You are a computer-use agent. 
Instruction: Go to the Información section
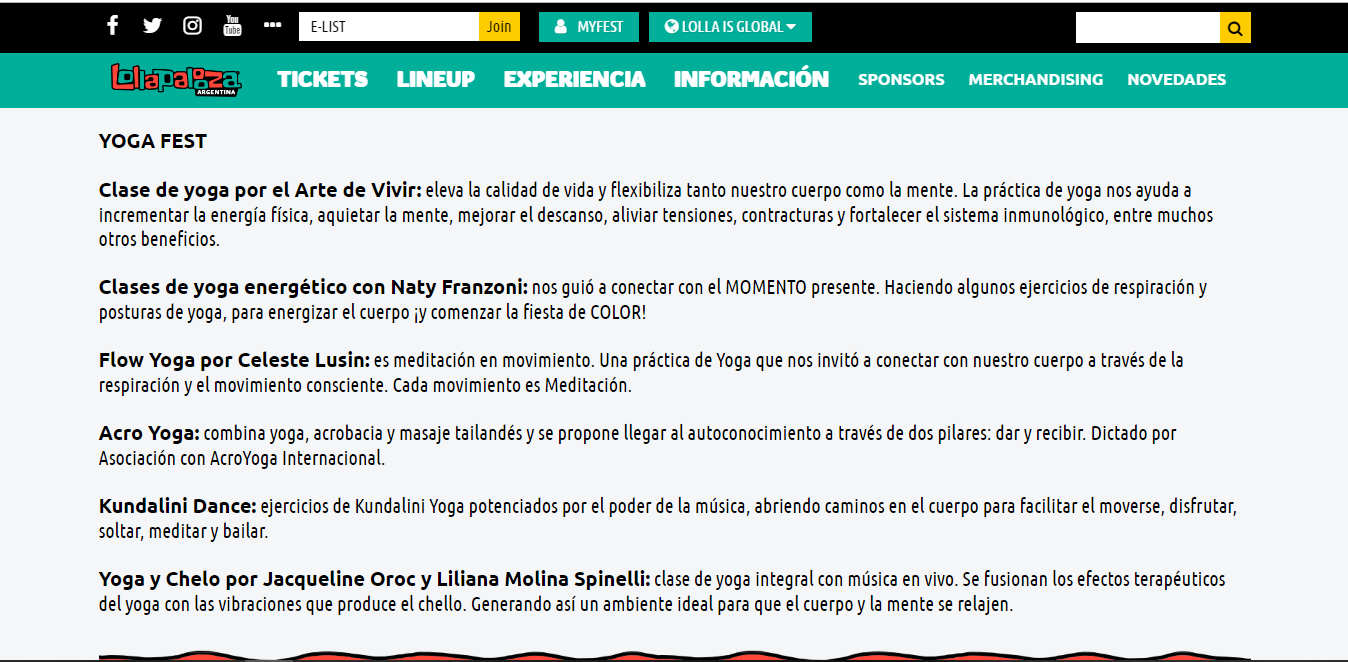coord(751,79)
